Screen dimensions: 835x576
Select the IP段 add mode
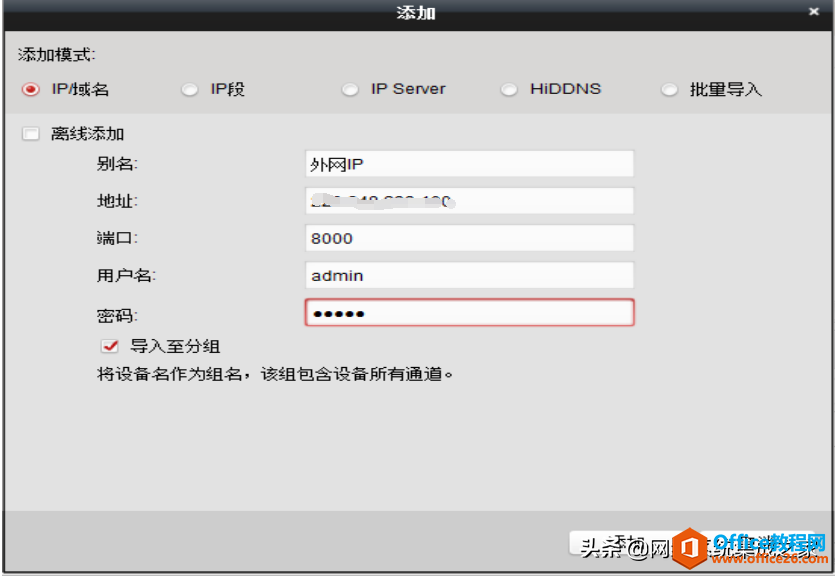coord(189,89)
